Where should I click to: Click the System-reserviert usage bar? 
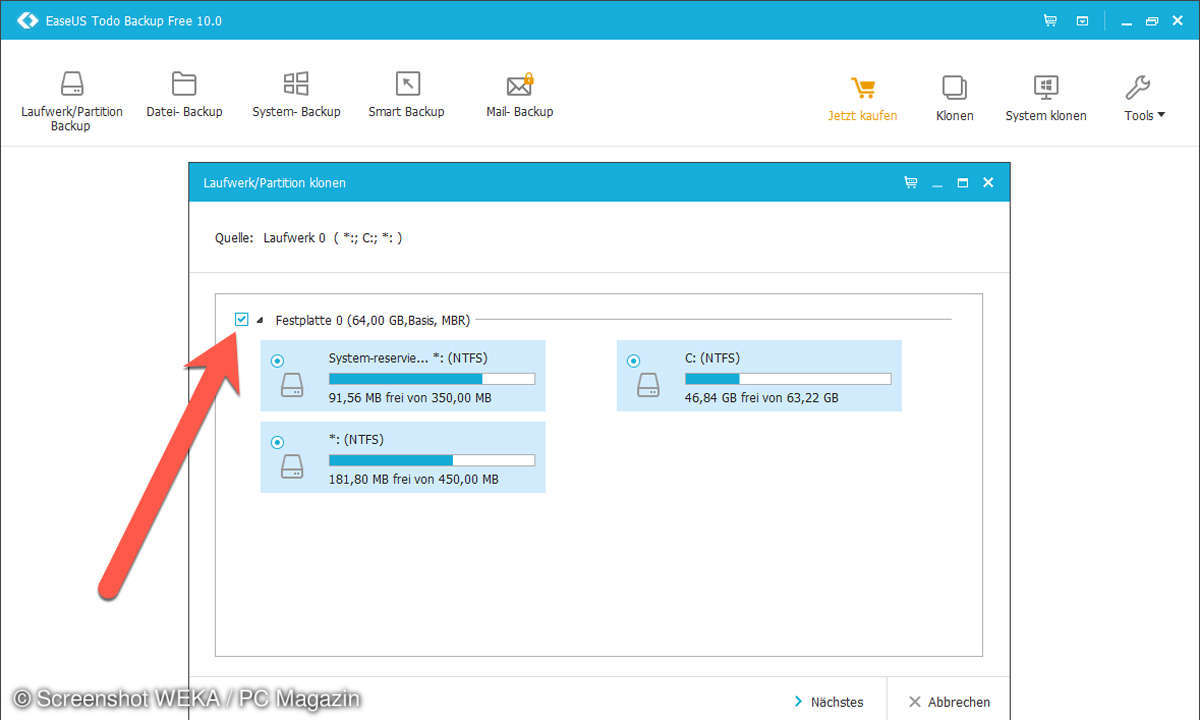(x=432, y=379)
